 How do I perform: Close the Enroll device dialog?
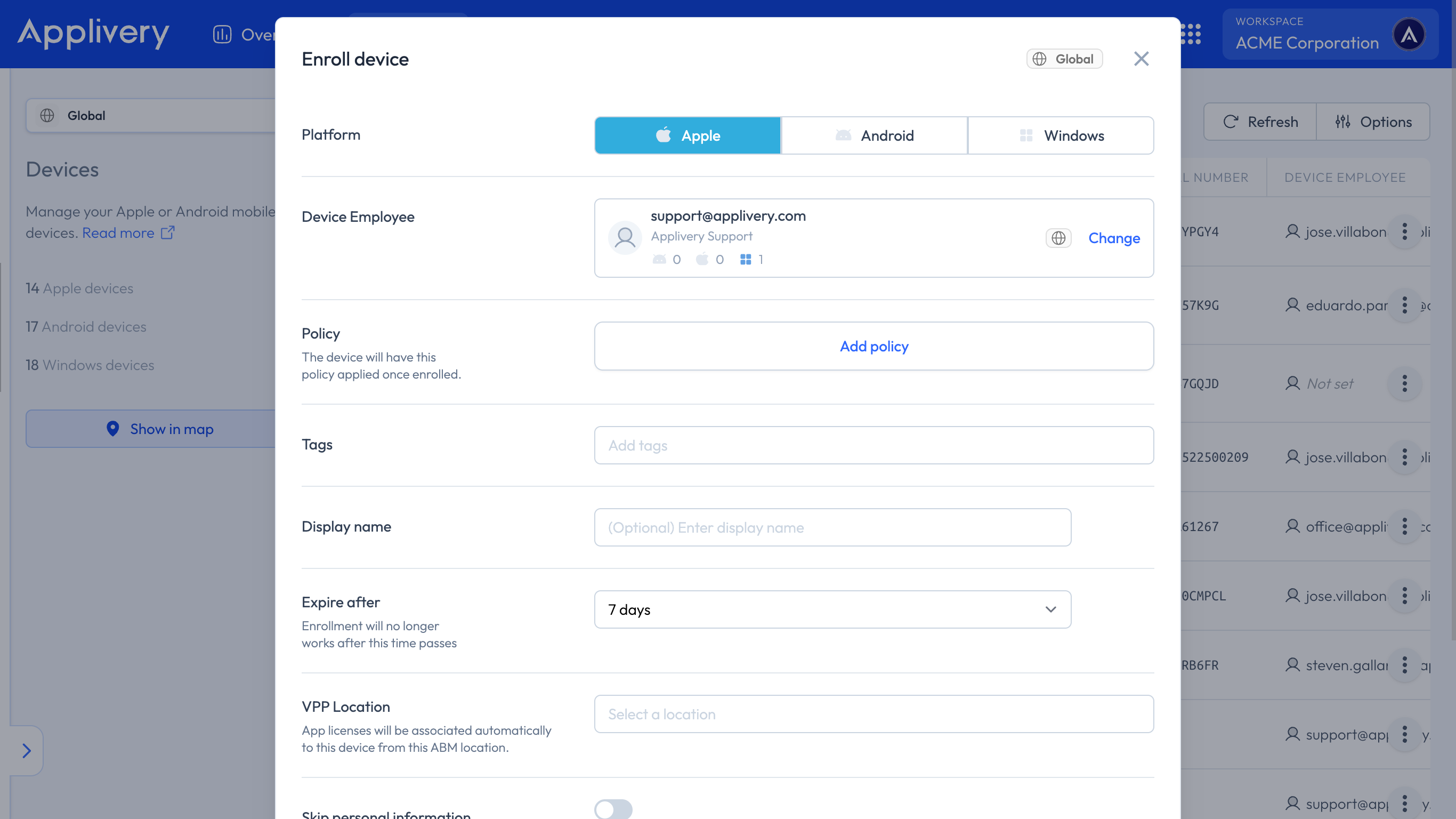coord(1140,59)
